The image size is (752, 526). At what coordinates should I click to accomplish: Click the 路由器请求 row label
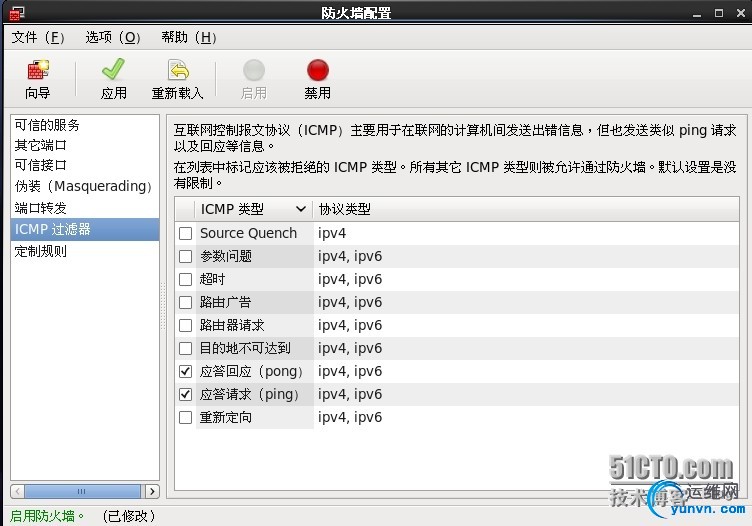[232, 325]
